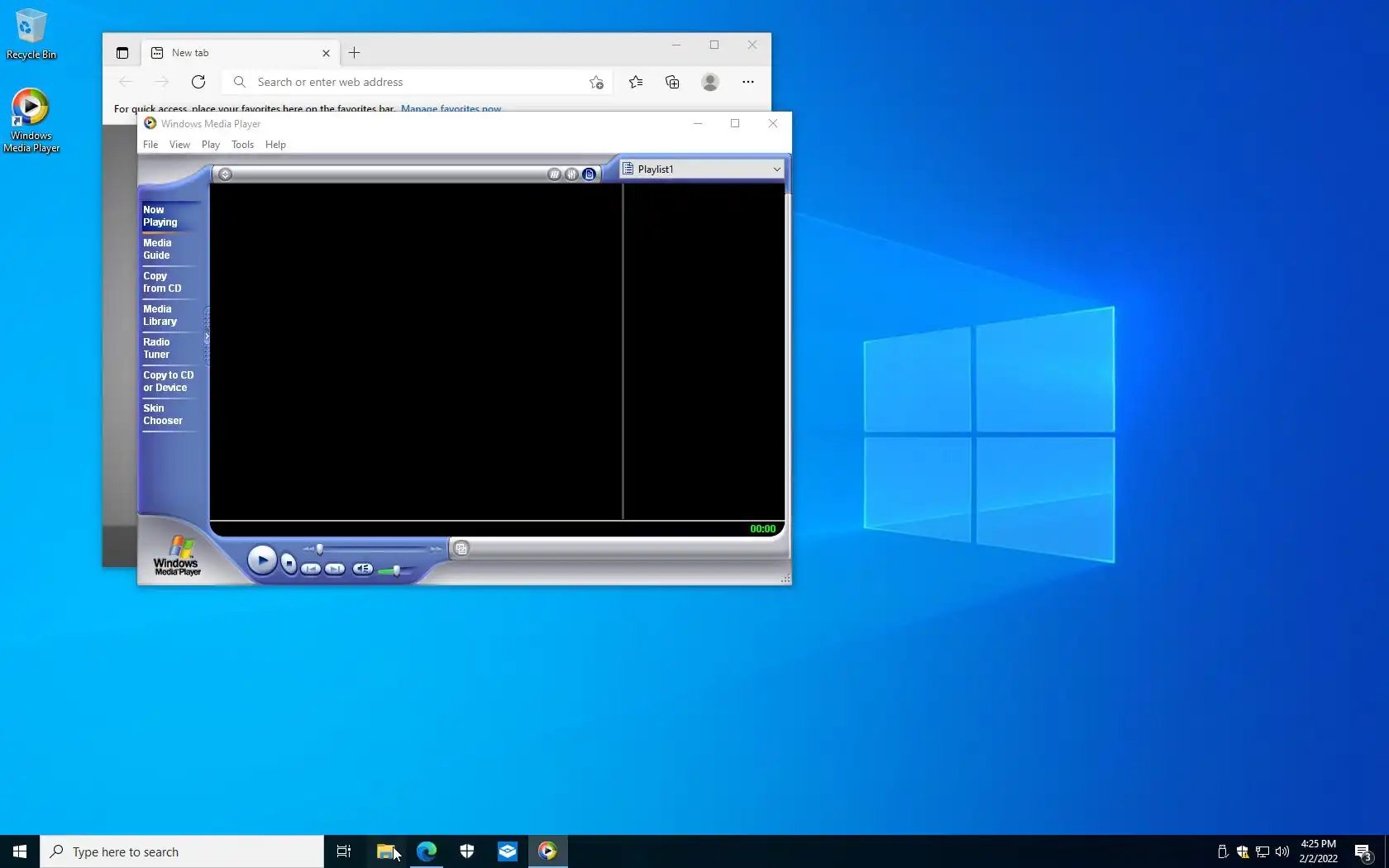Image resolution: width=1389 pixels, height=868 pixels.
Task: Select the Windows Media Player desktop shortcut
Action: pyautogui.click(x=31, y=121)
